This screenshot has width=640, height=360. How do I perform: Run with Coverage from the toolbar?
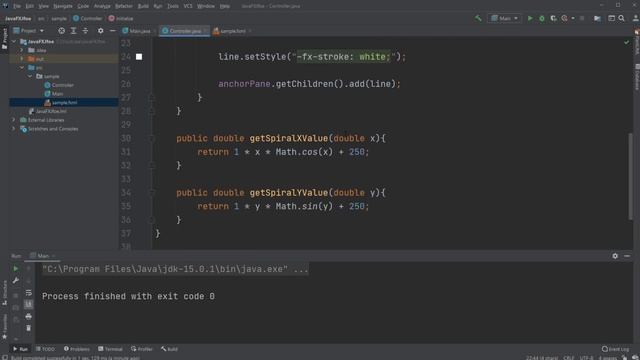point(553,18)
